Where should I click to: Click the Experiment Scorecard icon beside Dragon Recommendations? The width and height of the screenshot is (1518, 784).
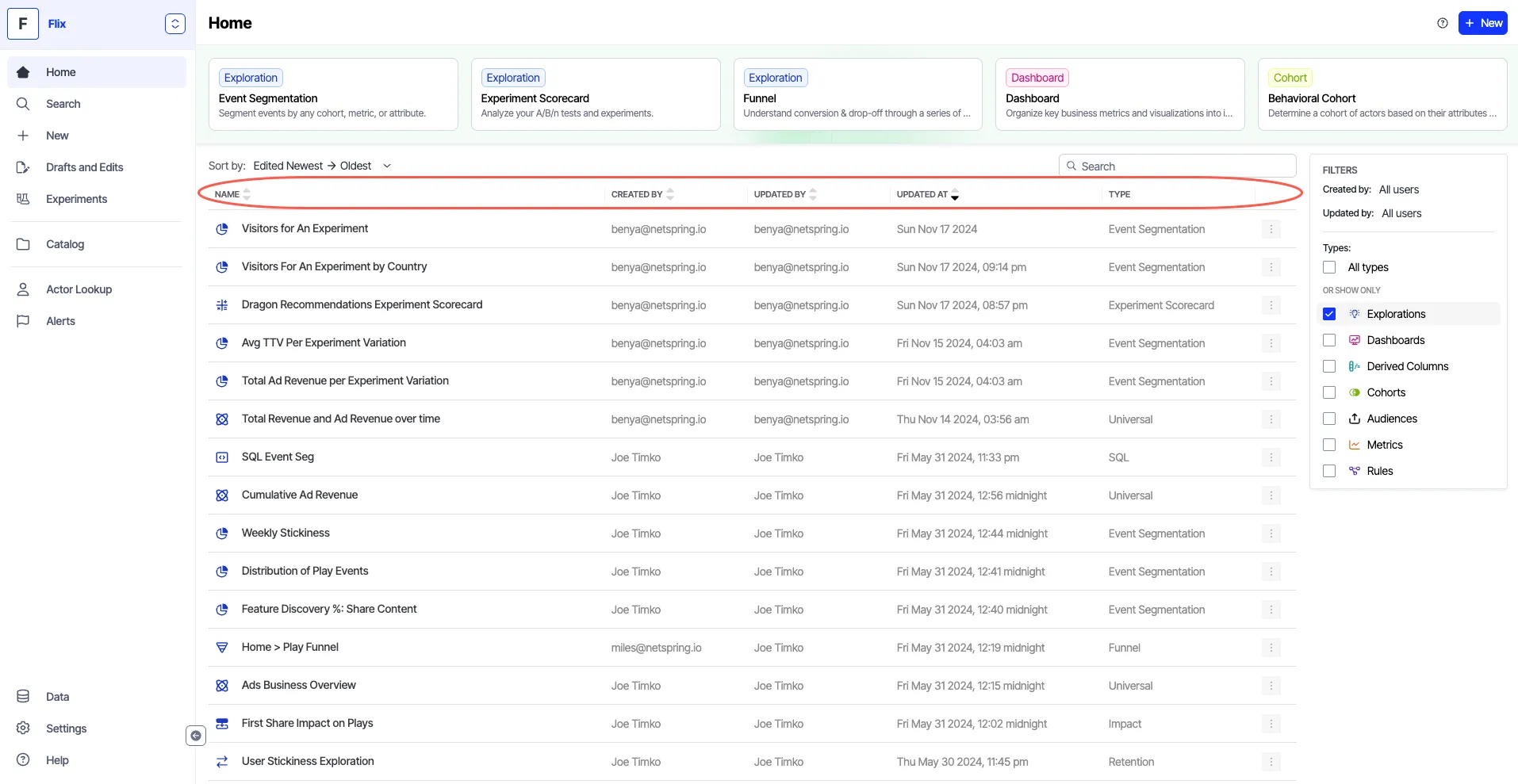[222, 305]
